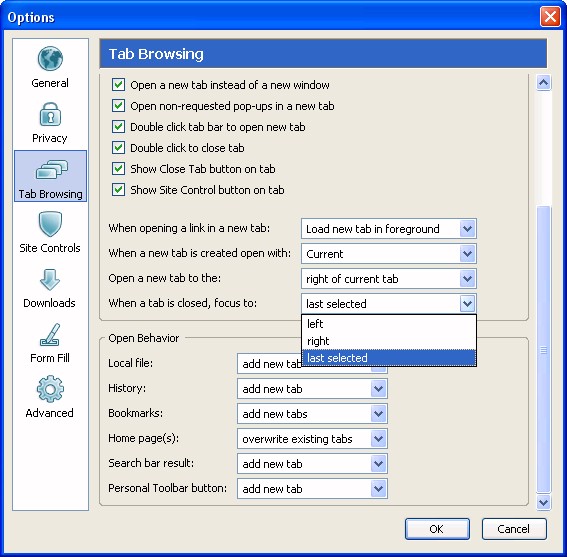Select the Tab Browsing stacked tabs icon
The width and height of the screenshot is (567, 557).
tap(51, 169)
